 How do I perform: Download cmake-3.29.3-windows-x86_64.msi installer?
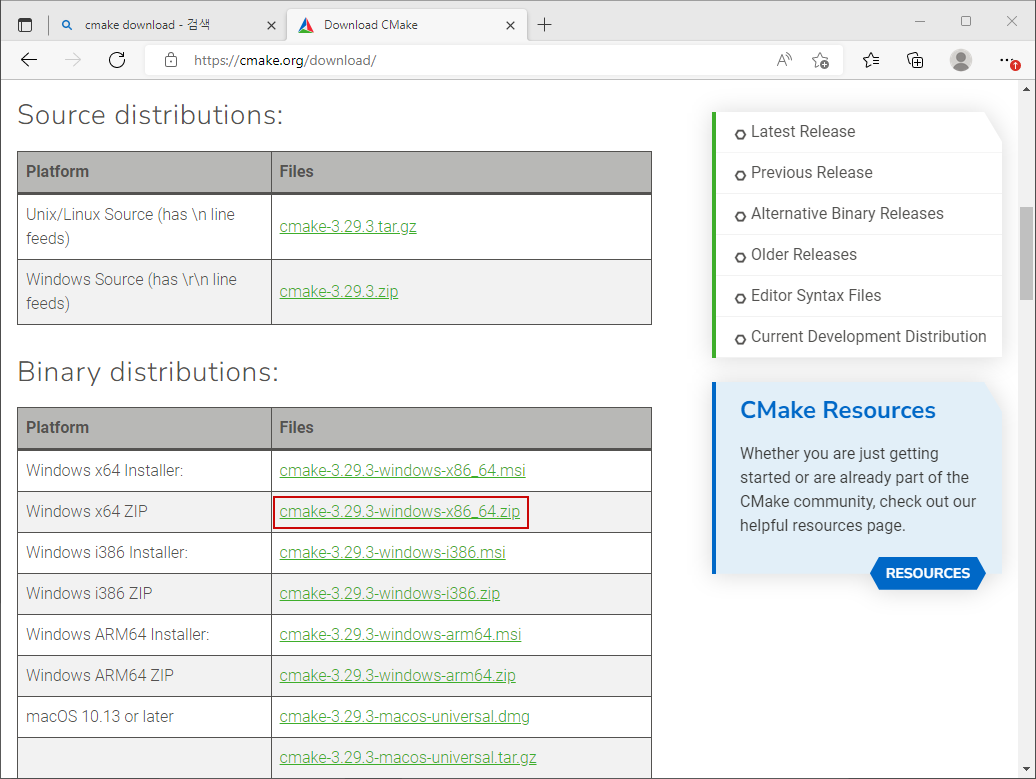tap(402, 470)
